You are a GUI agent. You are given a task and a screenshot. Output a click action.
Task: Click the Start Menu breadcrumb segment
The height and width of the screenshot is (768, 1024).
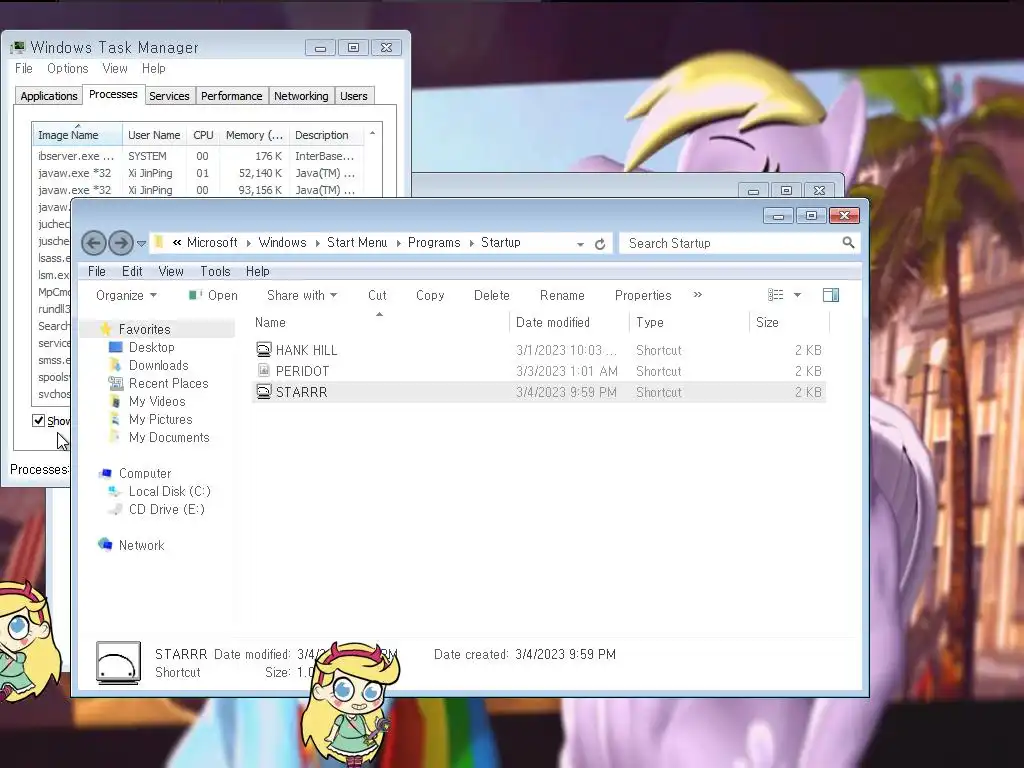click(x=357, y=242)
